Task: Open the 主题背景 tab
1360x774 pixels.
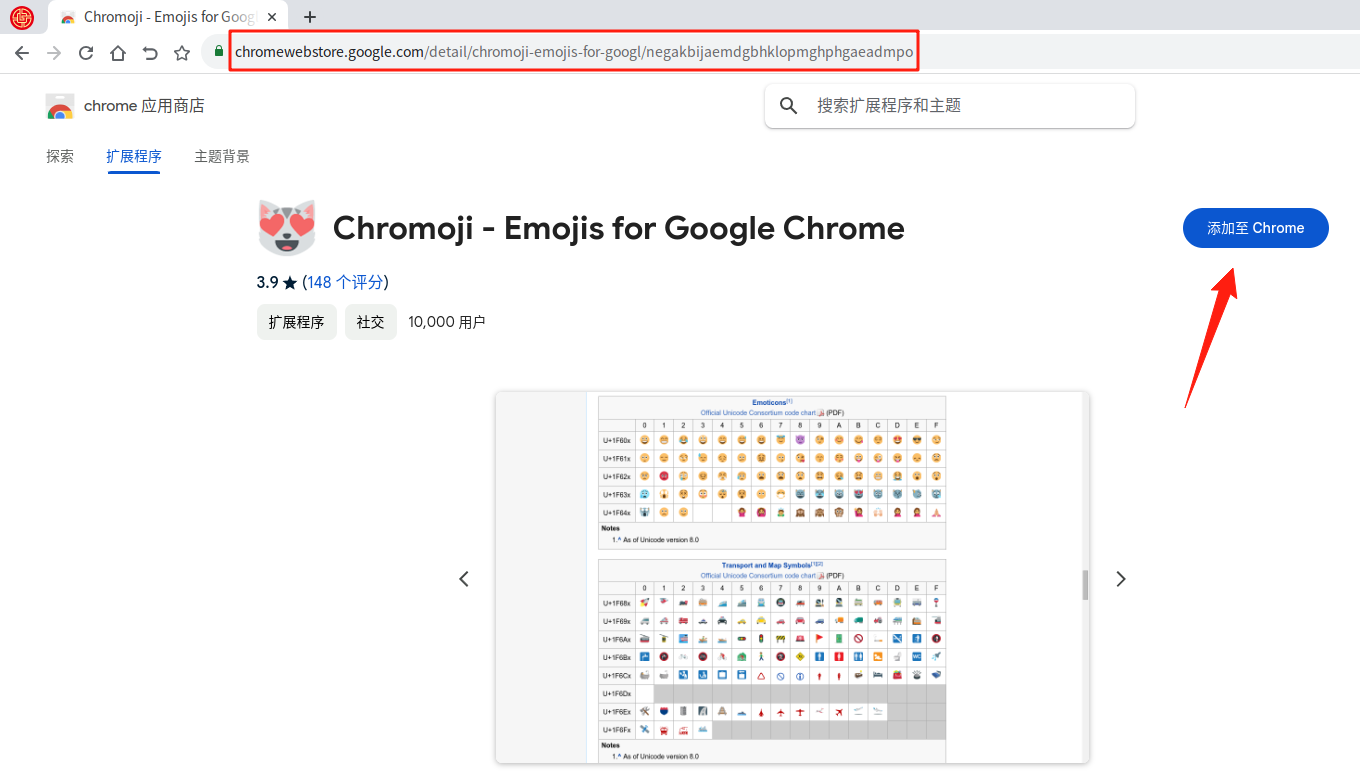Action: pyautogui.click(x=222, y=157)
